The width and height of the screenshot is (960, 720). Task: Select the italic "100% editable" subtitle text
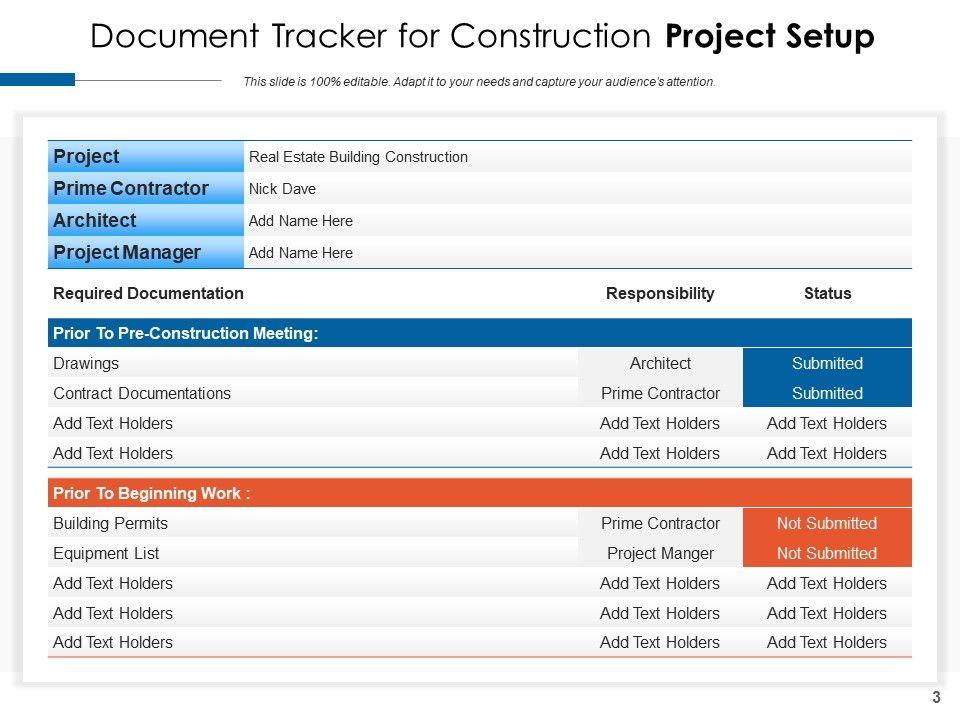coord(479,82)
